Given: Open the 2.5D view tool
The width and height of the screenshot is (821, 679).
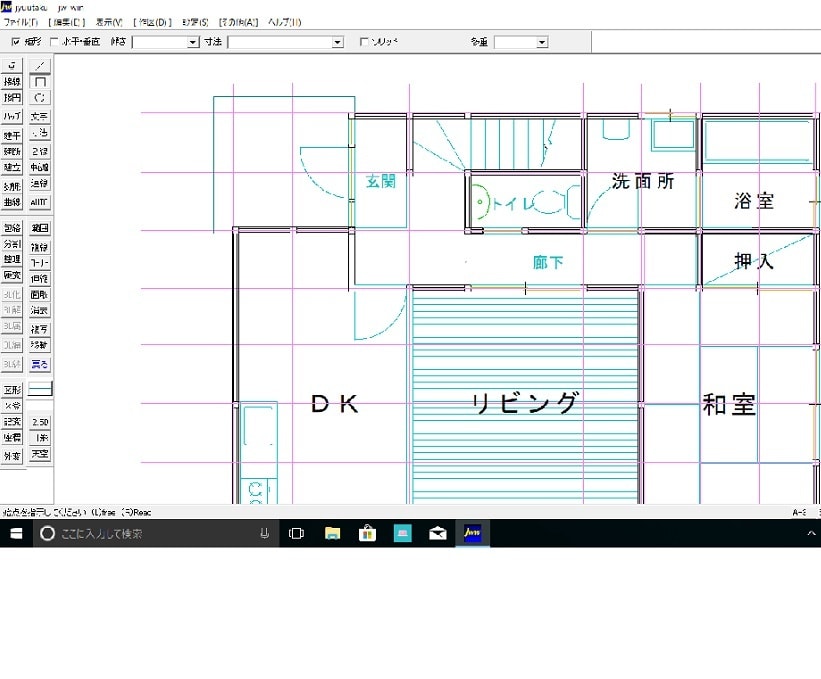Looking at the screenshot, I should pos(40,422).
